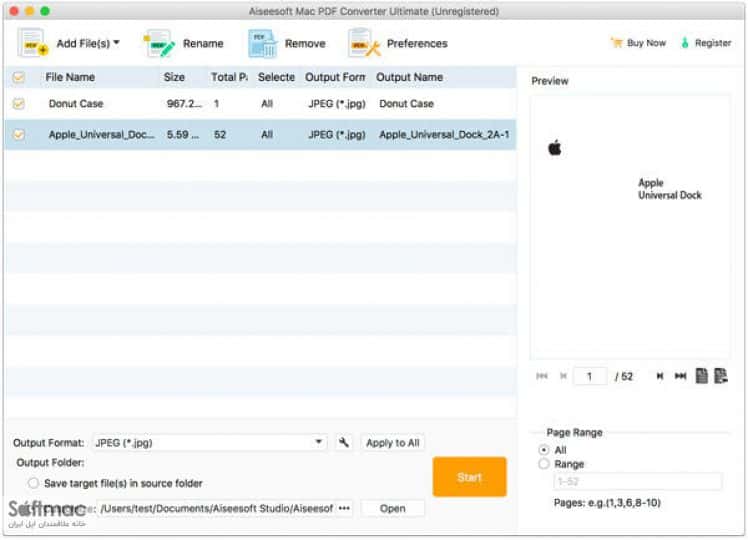748x540 pixels.
Task: Click the Selected pages column header
Action: coord(276,77)
